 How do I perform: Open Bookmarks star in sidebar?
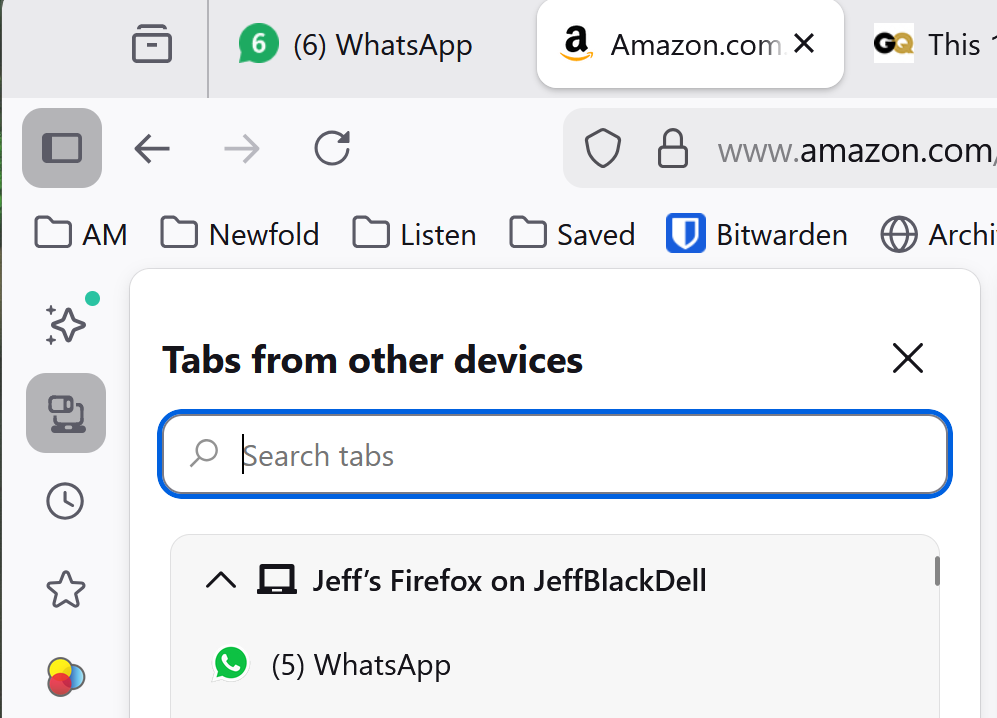(x=66, y=590)
